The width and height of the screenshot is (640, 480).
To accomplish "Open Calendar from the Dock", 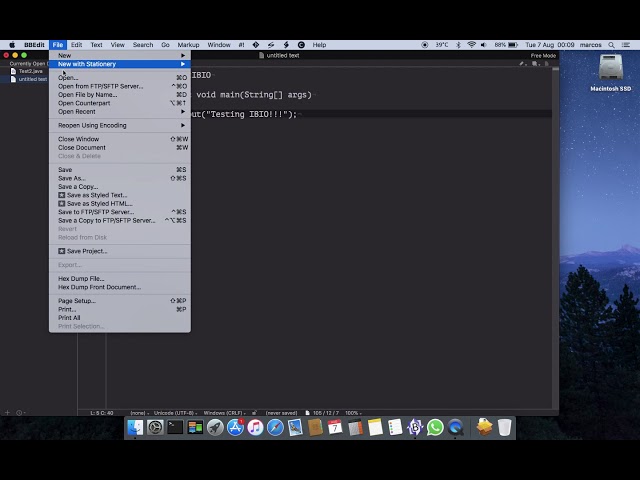I will 335,427.
